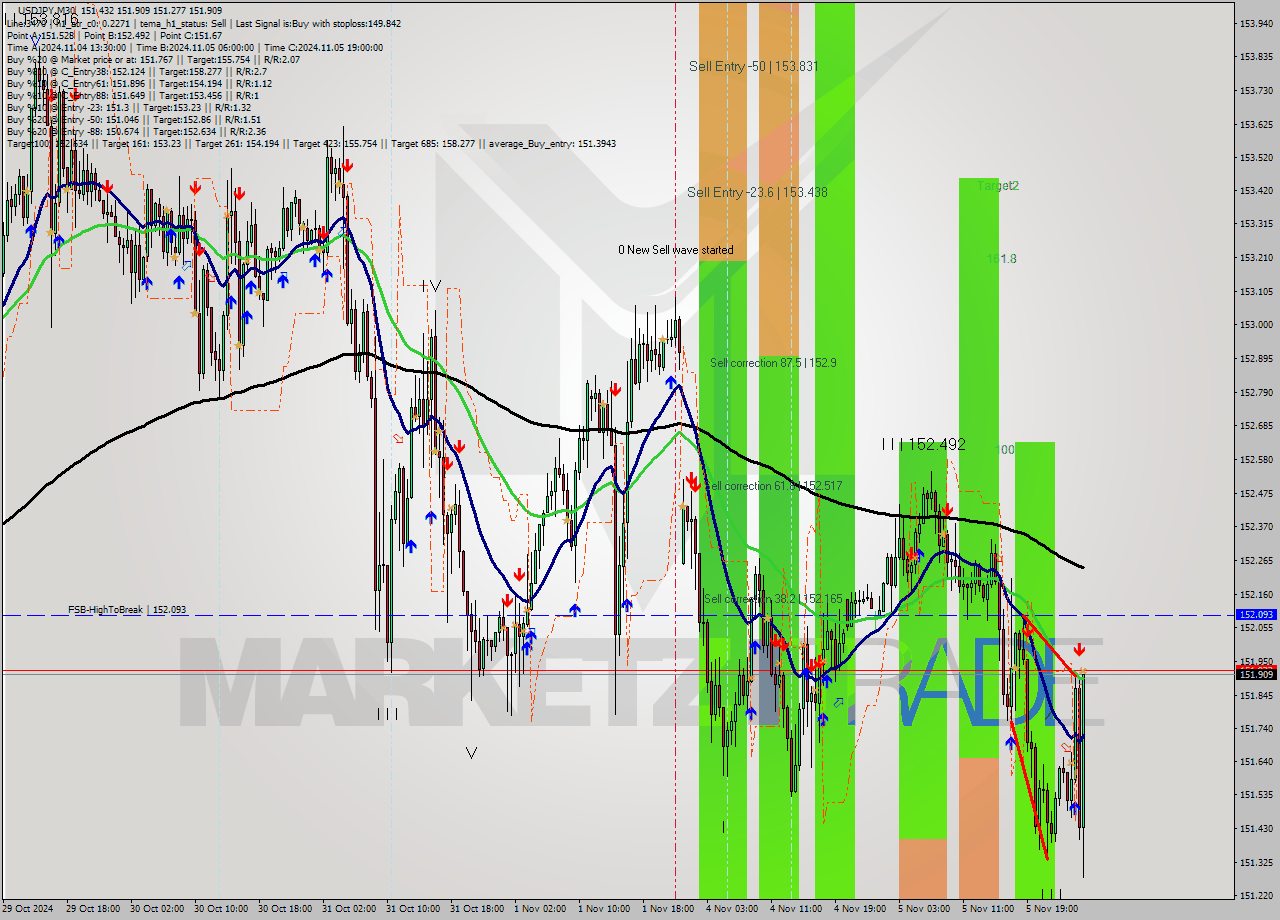The width and height of the screenshot is (1280, 920).
Task: Click the 153.000 price axis value
Action: click(x=1256, y=324)
